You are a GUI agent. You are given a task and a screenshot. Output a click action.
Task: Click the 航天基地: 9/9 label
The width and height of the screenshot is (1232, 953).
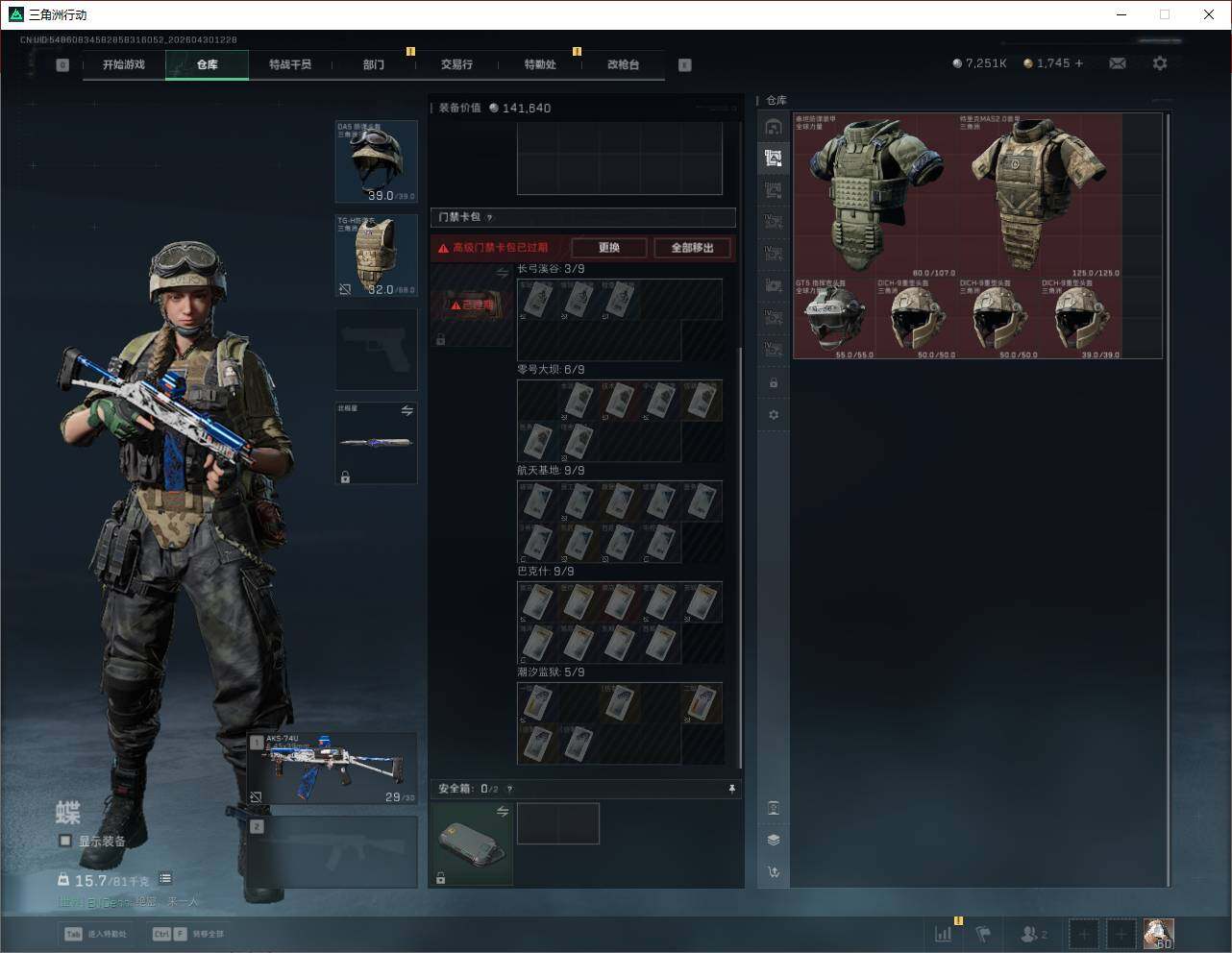tap(551, 471)
